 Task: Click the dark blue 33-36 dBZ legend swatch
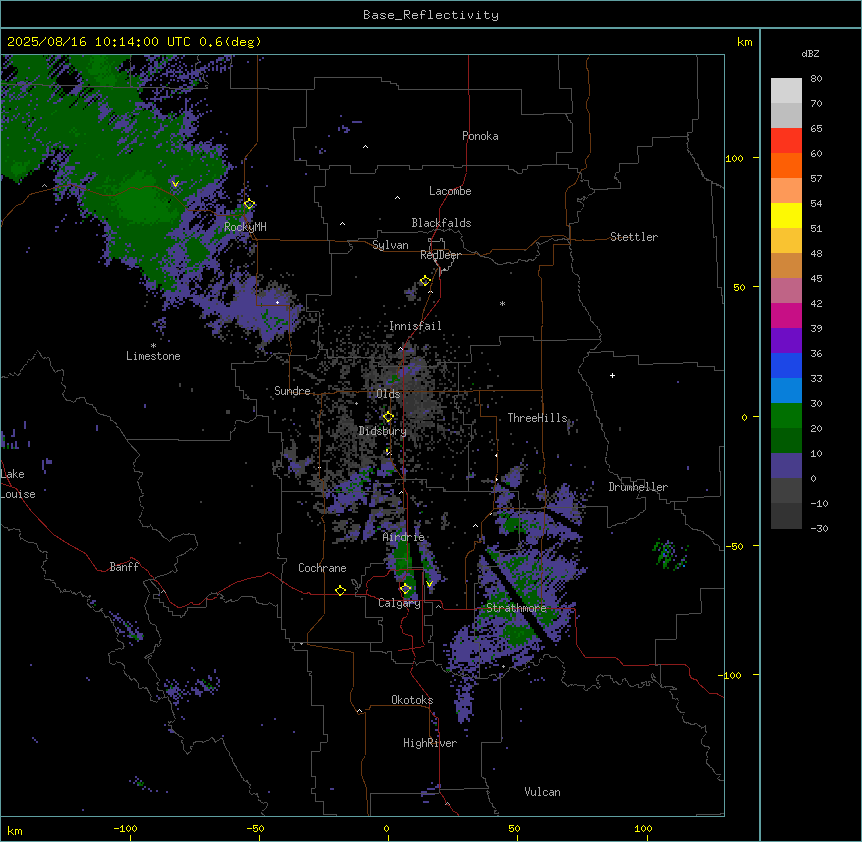pos(786,365)
